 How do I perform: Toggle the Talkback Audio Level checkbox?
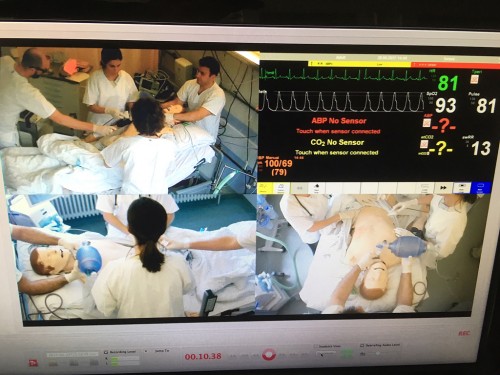tap(362, 346)
